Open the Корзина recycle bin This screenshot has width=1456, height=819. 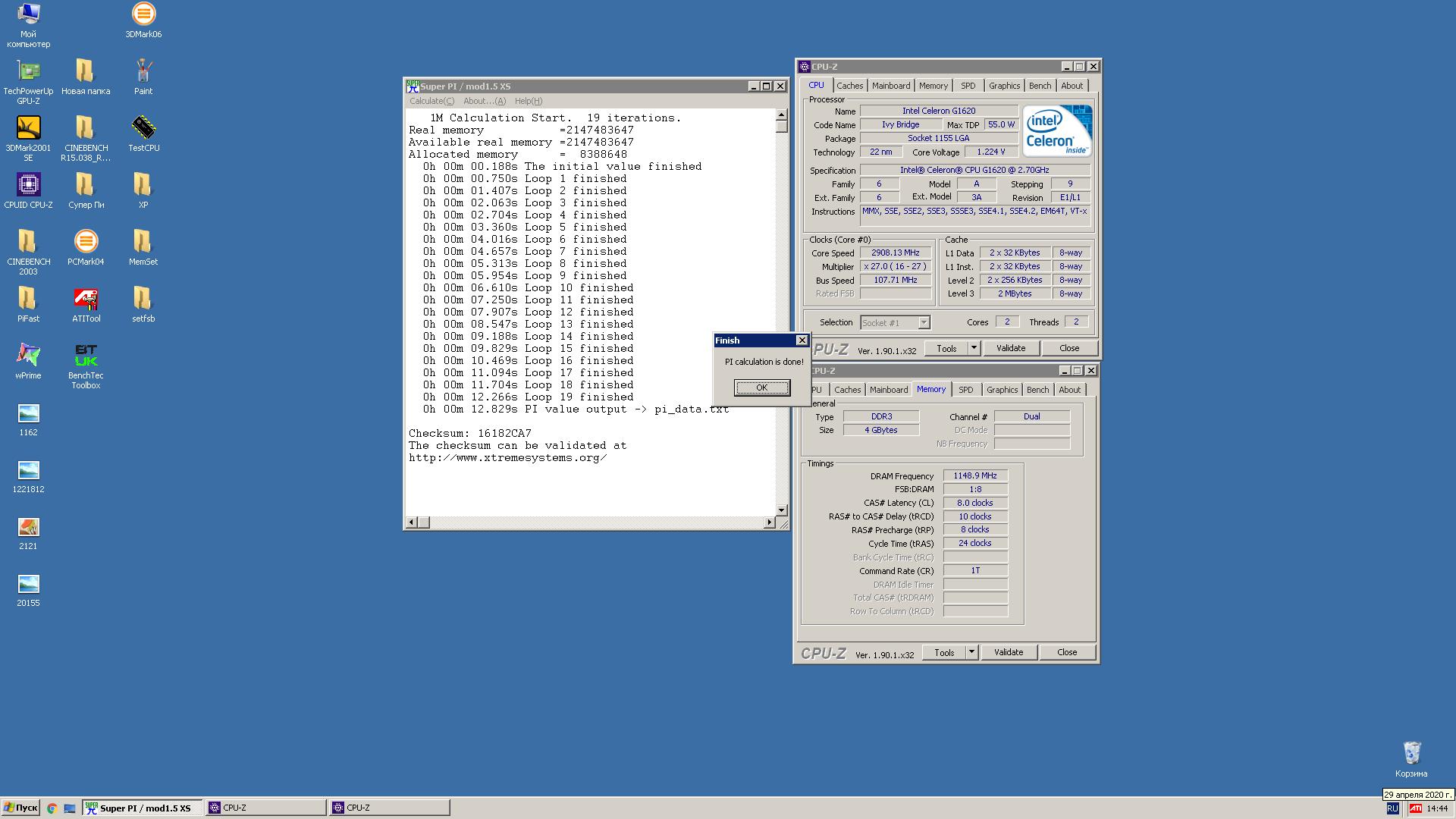[x=1411, y=760]
